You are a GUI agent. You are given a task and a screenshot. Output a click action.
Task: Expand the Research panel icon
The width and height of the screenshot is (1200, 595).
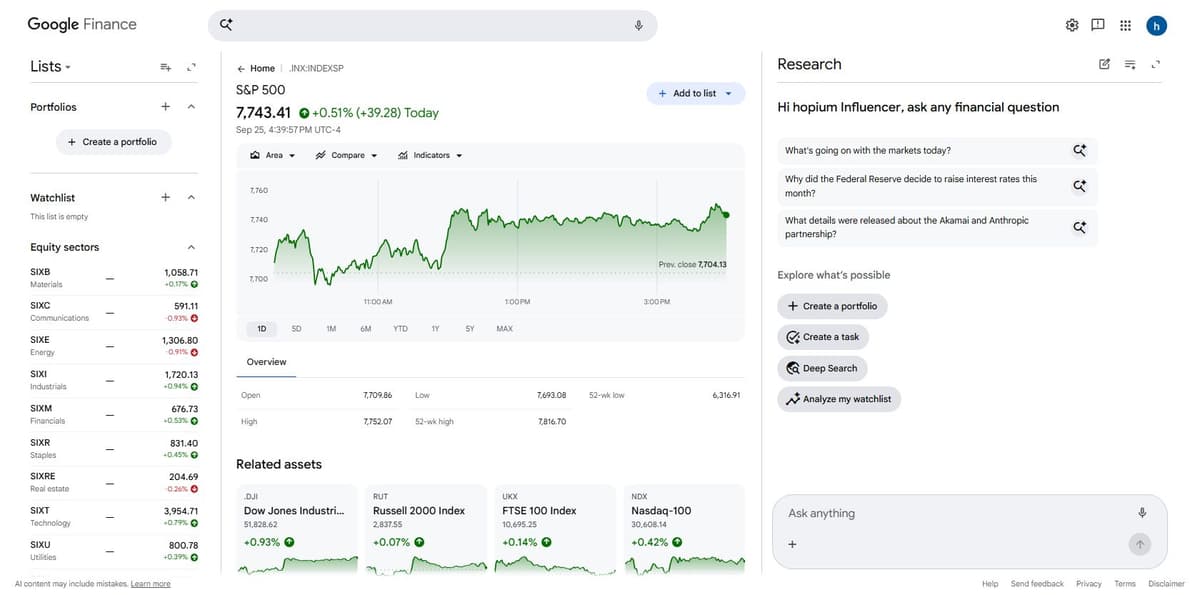click(1156, 64)
